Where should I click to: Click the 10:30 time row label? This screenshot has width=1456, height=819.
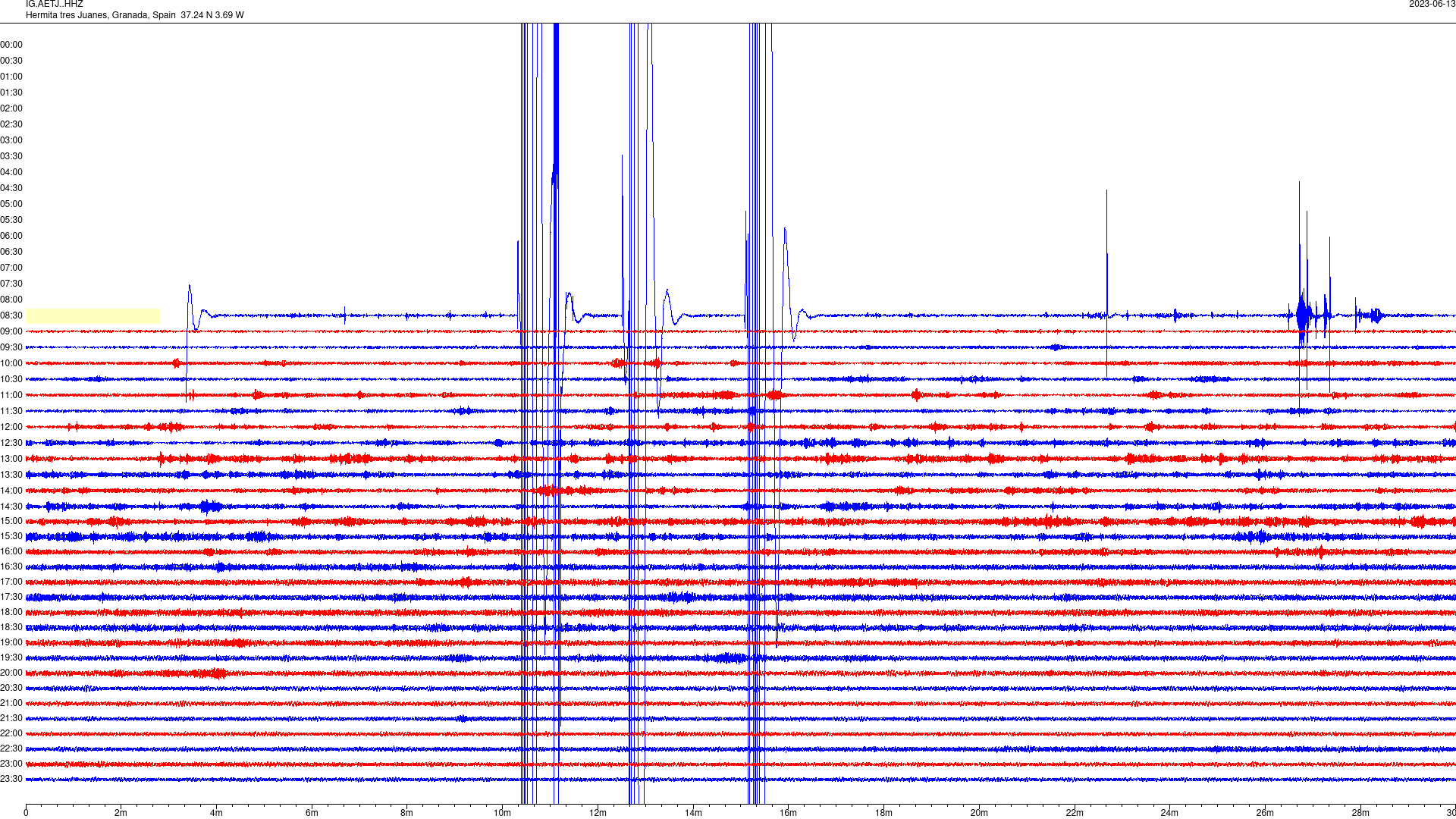click(x=11, y=379)
